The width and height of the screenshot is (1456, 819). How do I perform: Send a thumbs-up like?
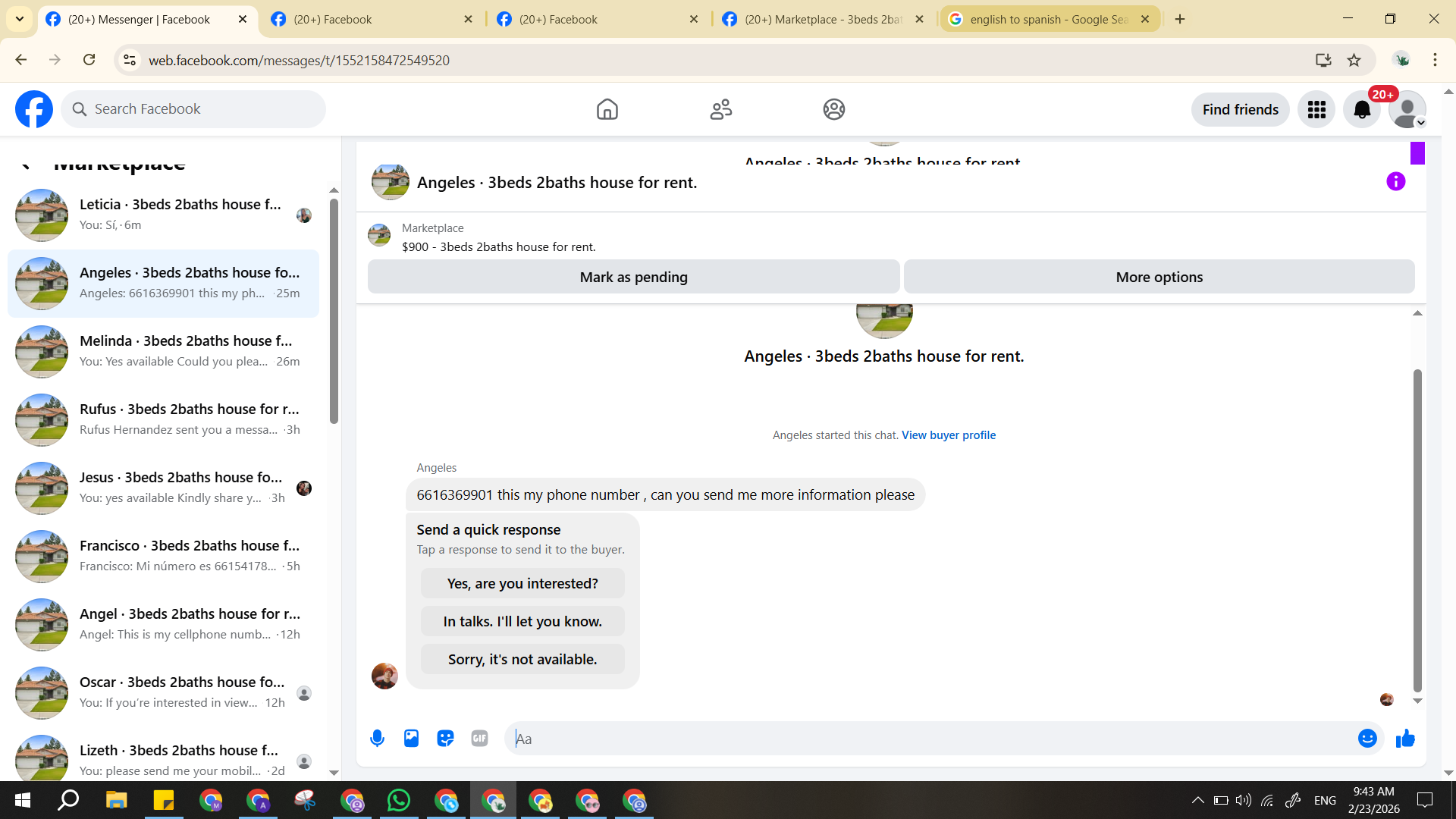click(1405, 739)
